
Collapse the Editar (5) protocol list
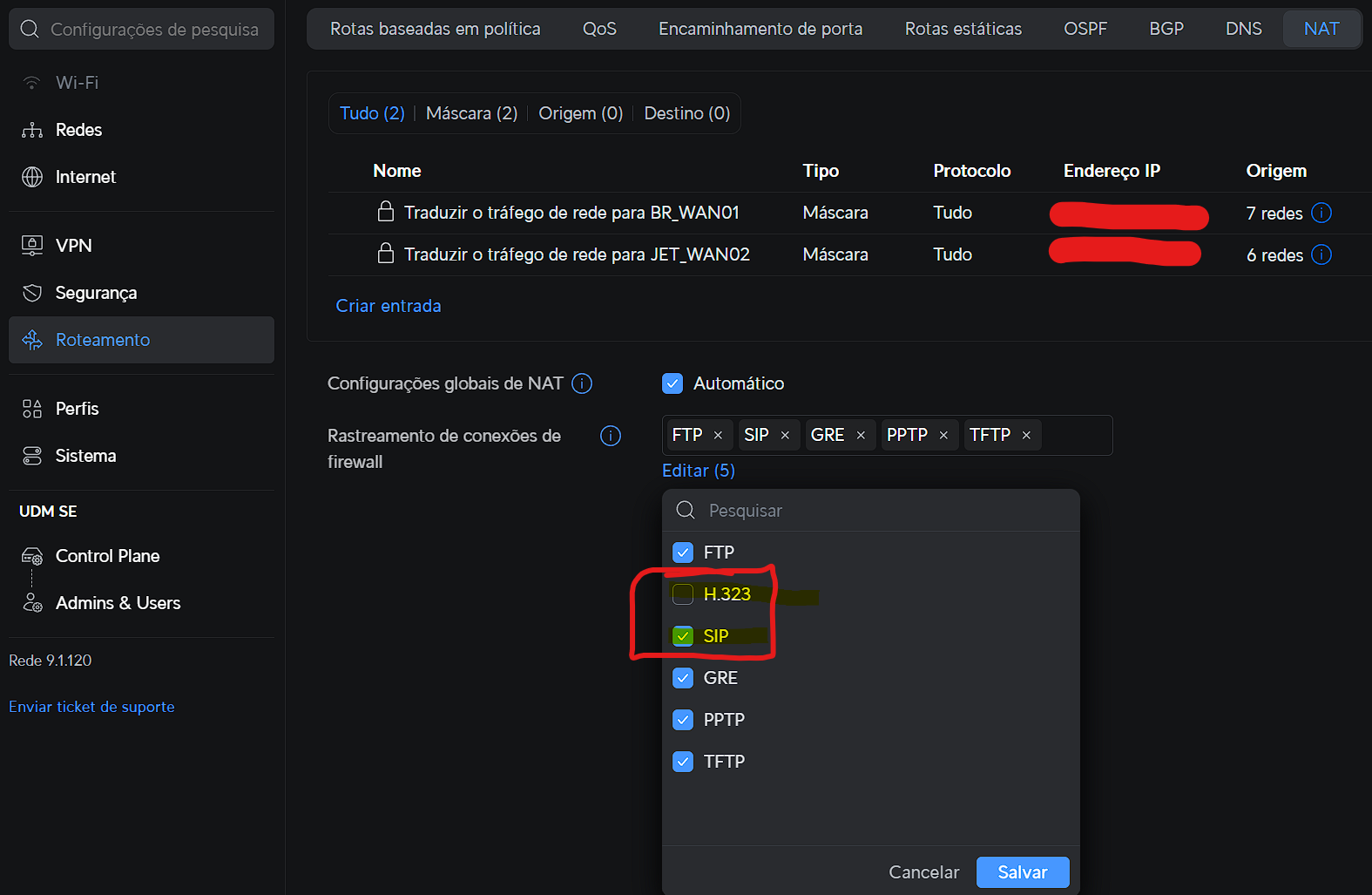pyautogui.click(x=698, y=471)
